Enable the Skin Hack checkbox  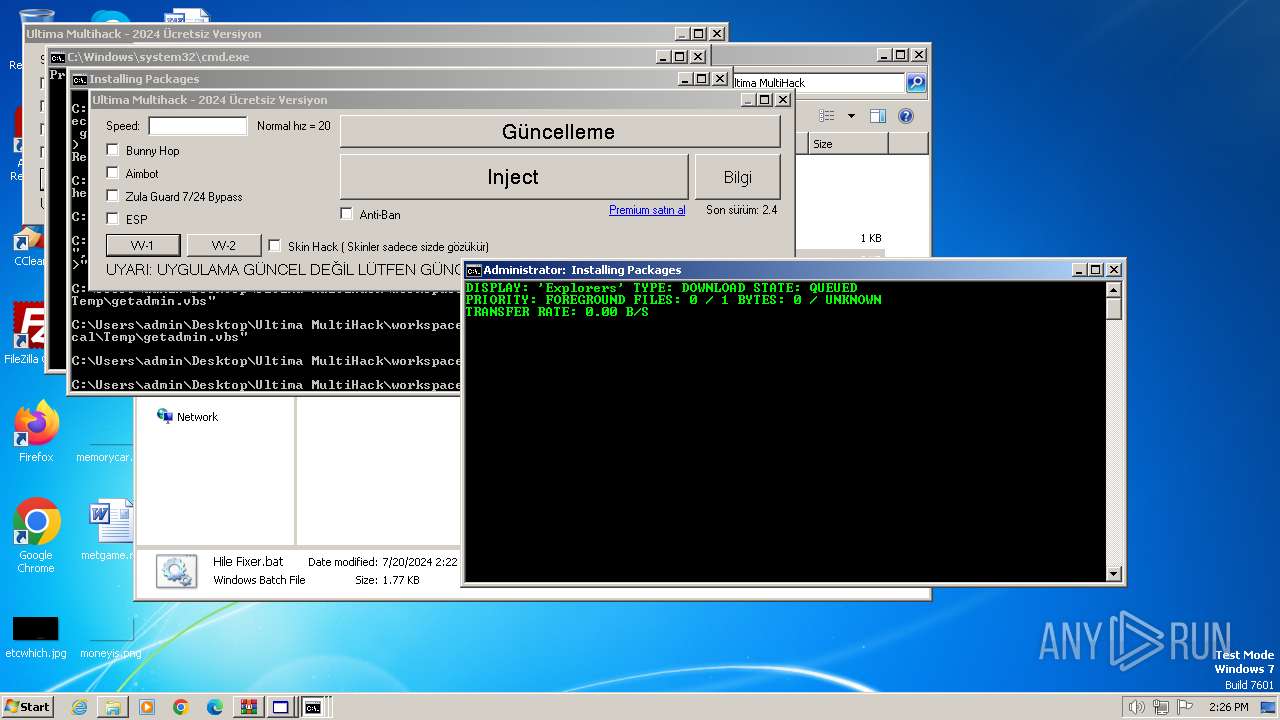275,246
